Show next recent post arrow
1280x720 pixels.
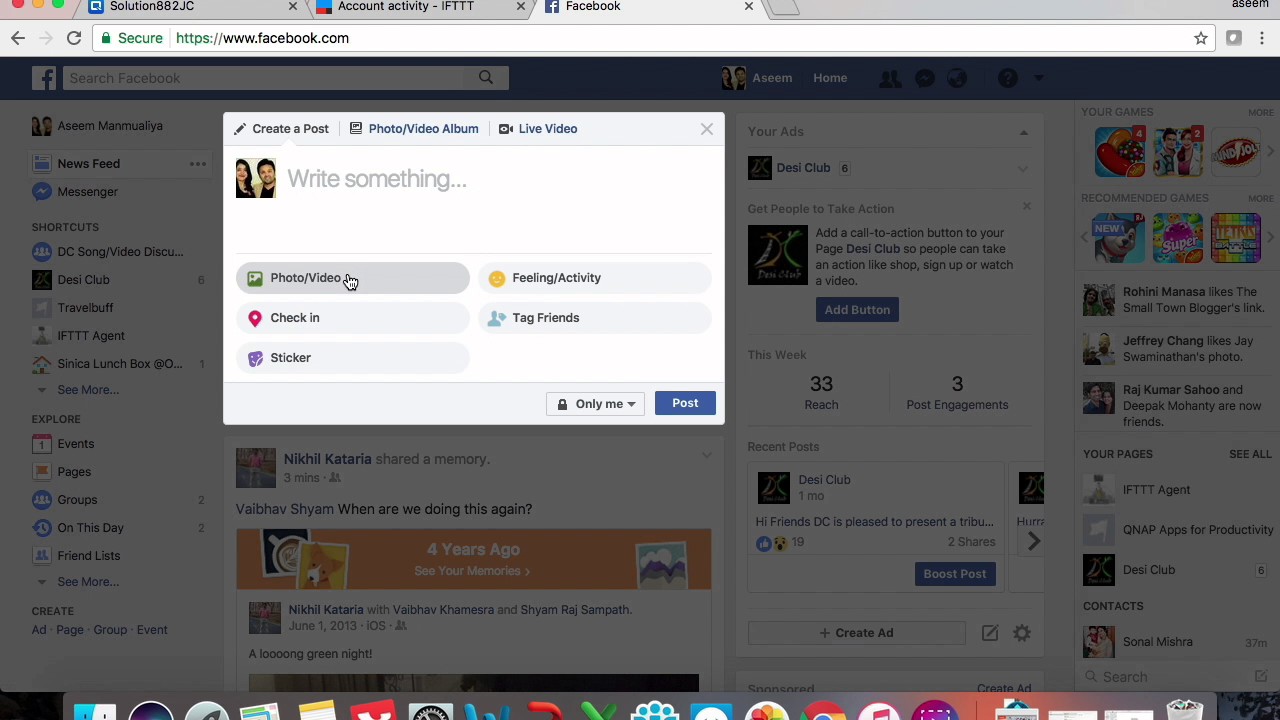(1033, 541)
